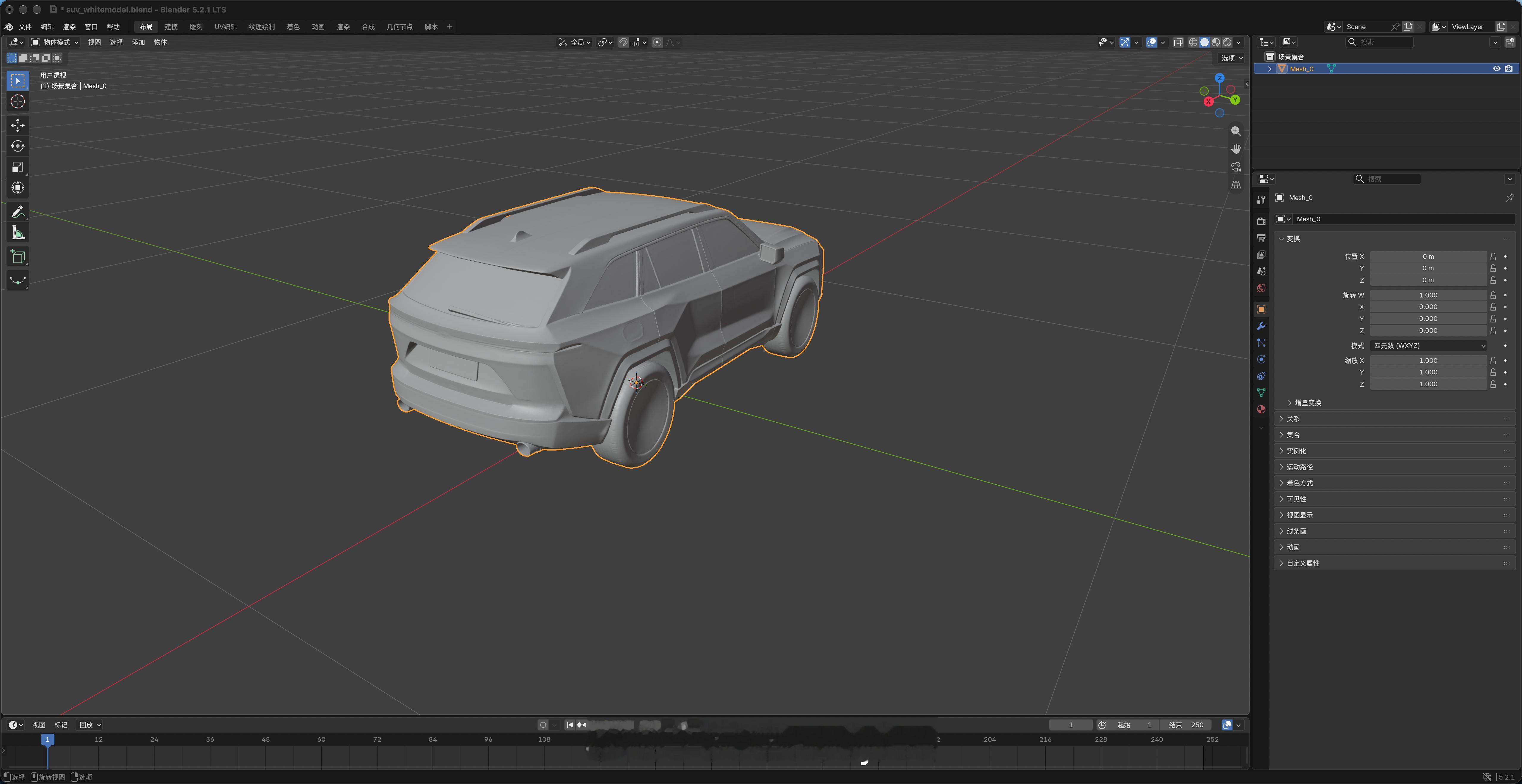Click the add workspace plus button
1522x784 pixels.
point(450,26)
